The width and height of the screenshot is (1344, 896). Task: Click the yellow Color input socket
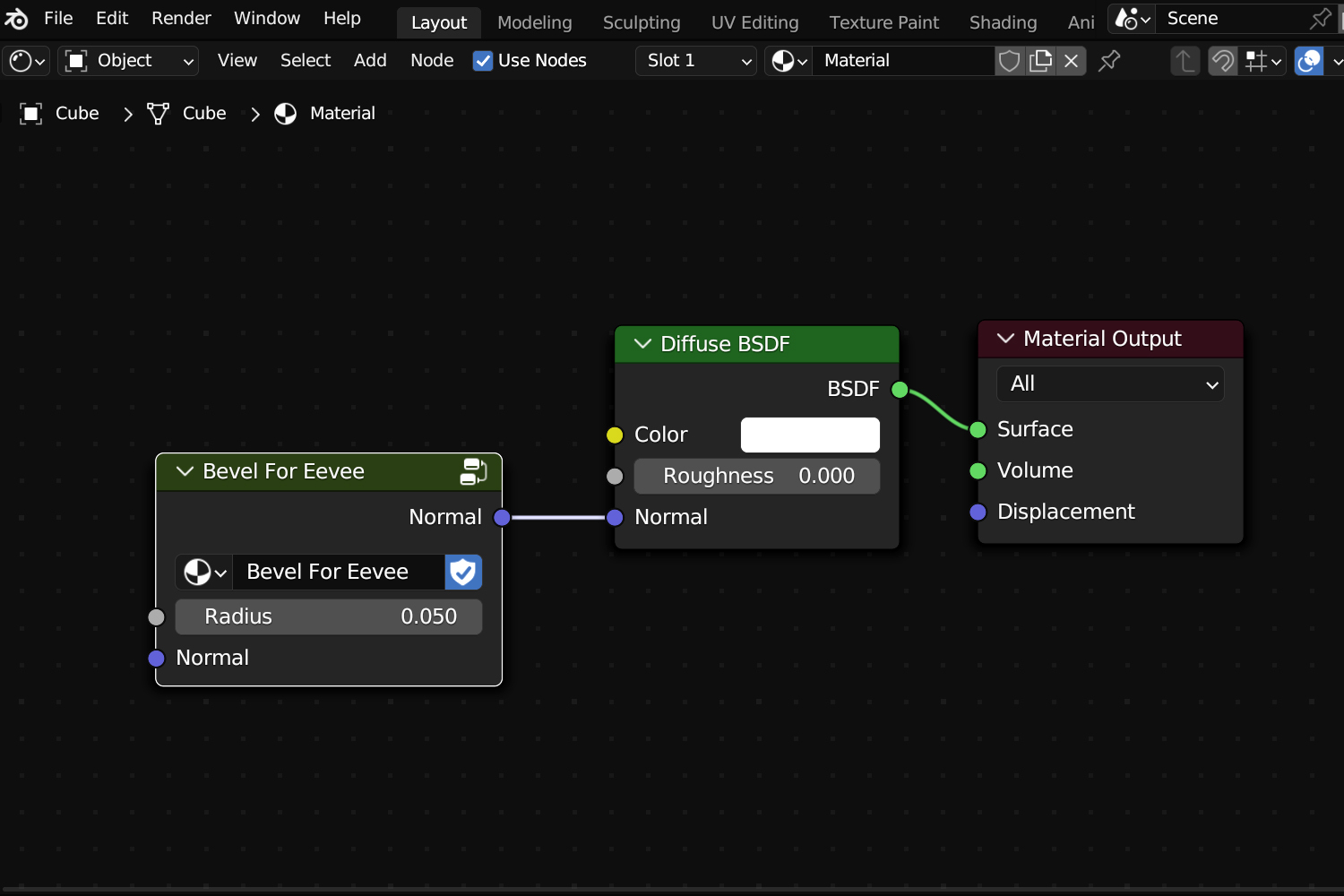[615, 435]
